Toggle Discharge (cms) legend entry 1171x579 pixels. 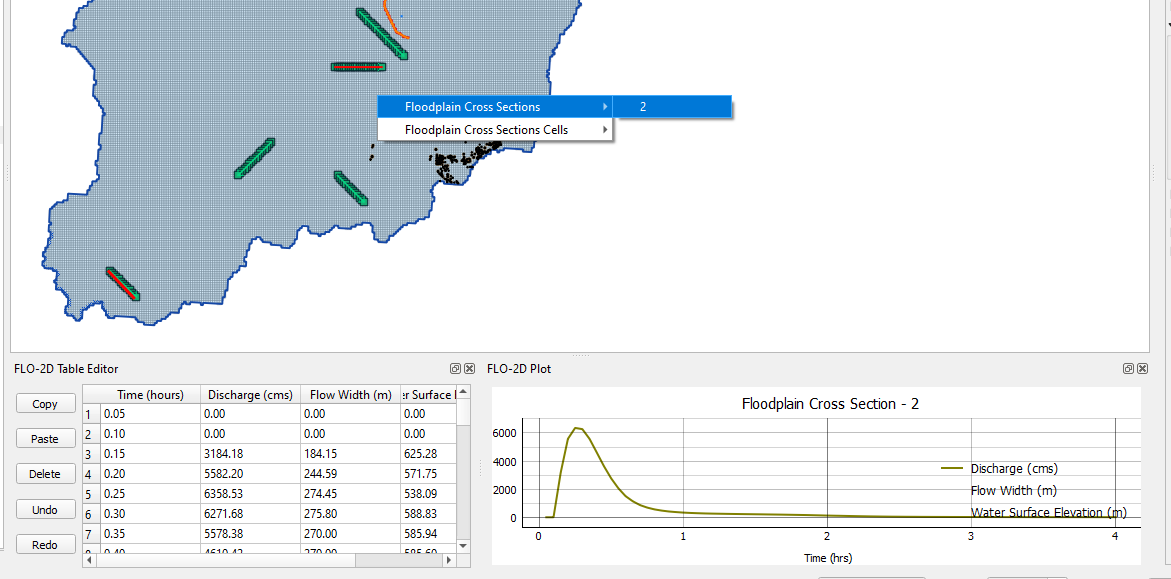pos(1013,469)
